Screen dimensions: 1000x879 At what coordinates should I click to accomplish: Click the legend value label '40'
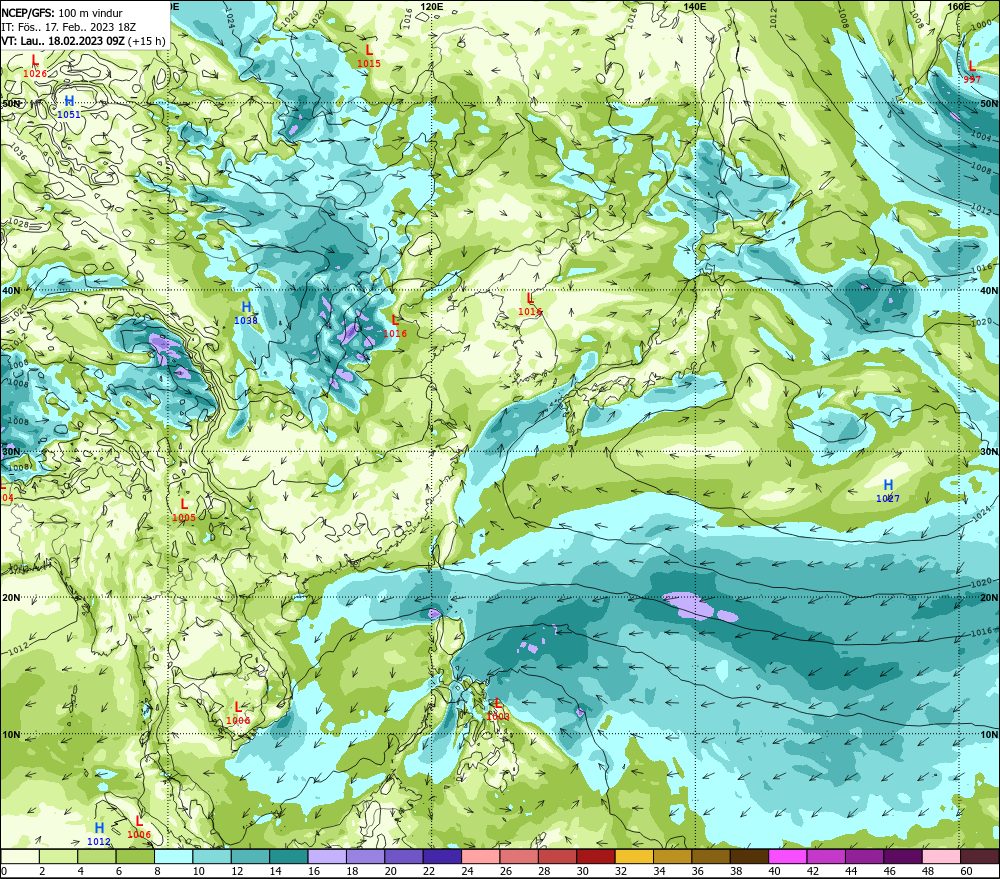(x=774, y=871)
